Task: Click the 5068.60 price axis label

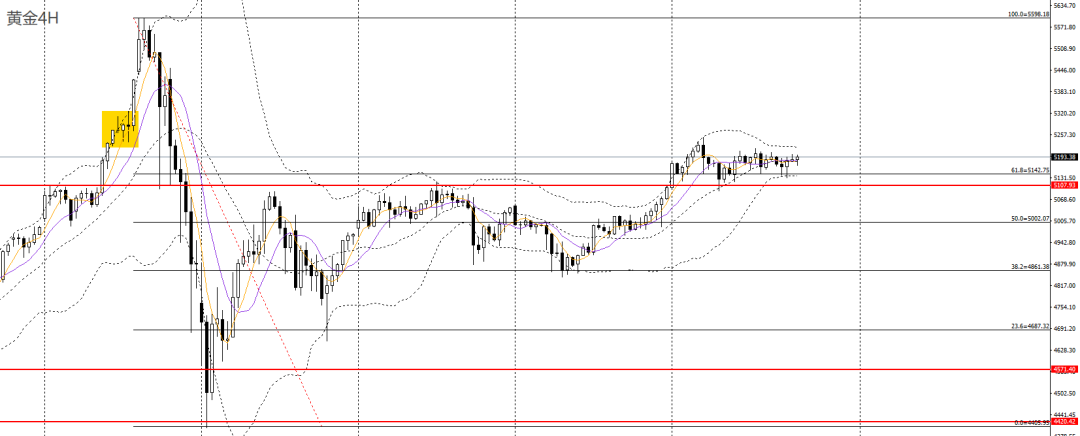Action: (x=1064, y=199)
